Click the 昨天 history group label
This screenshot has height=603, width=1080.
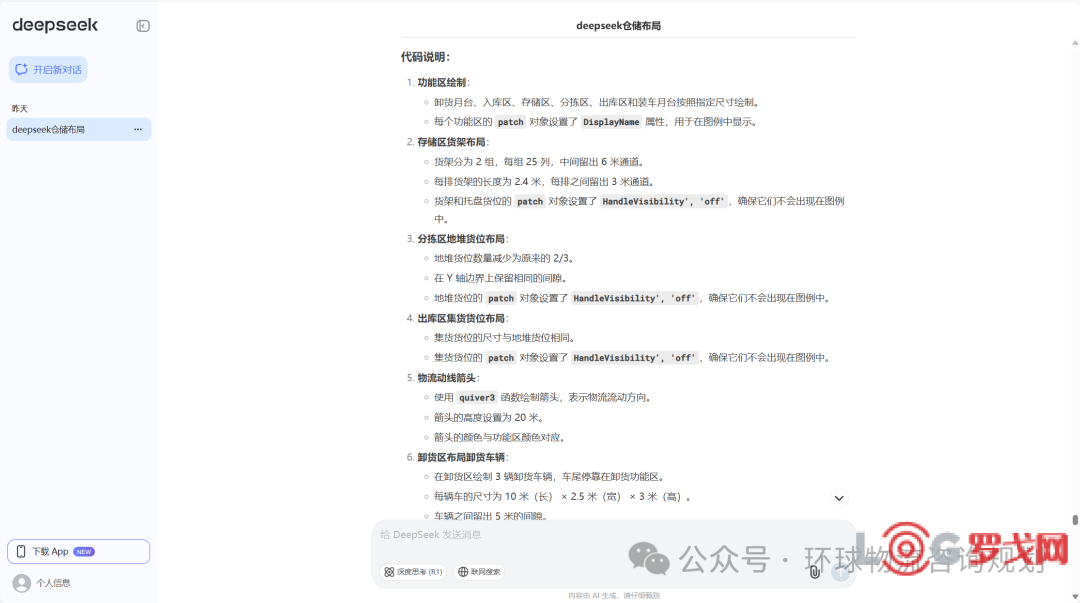coord(20,108)
